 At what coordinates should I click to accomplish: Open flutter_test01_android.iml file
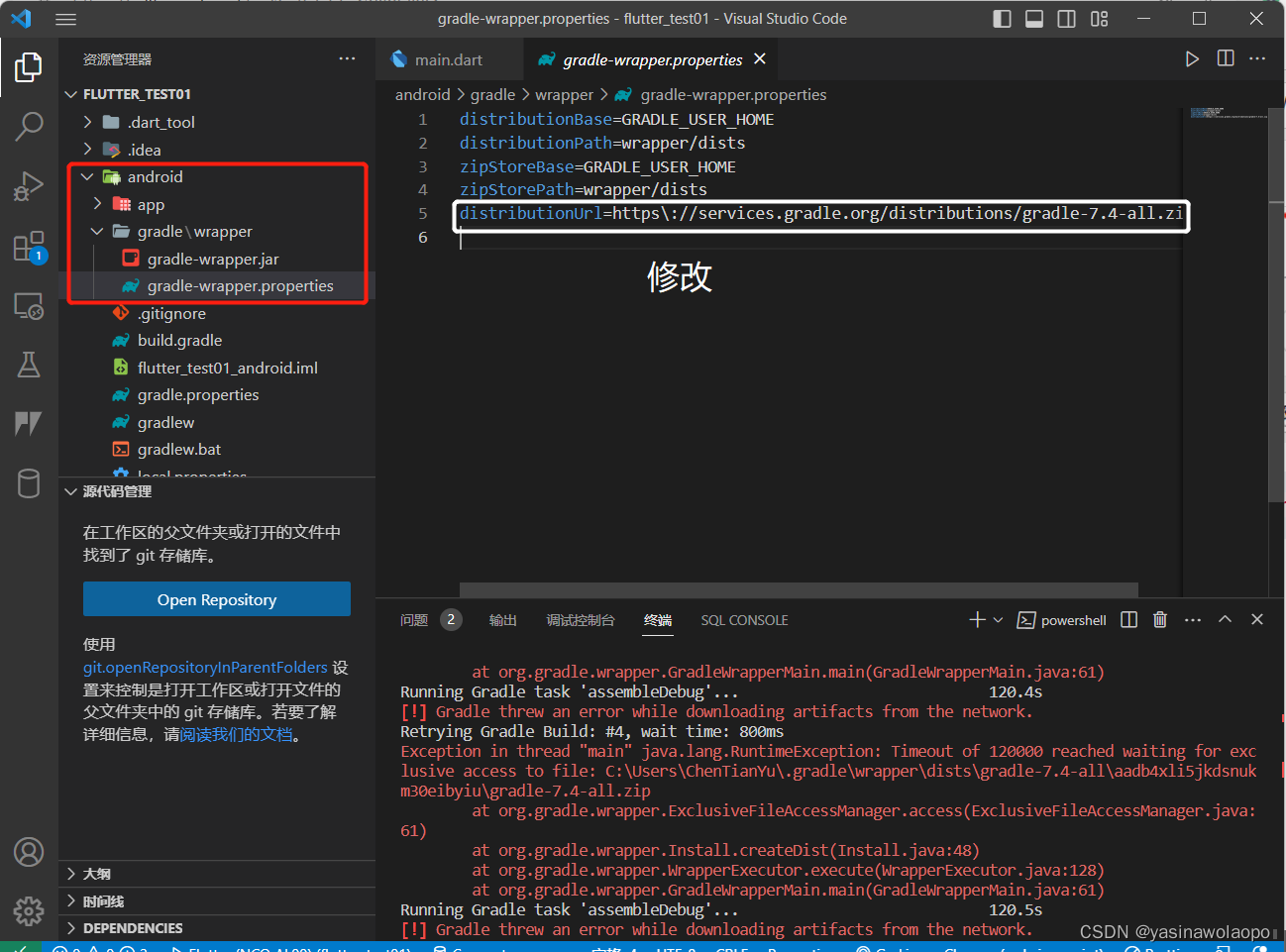click(228, 368)
